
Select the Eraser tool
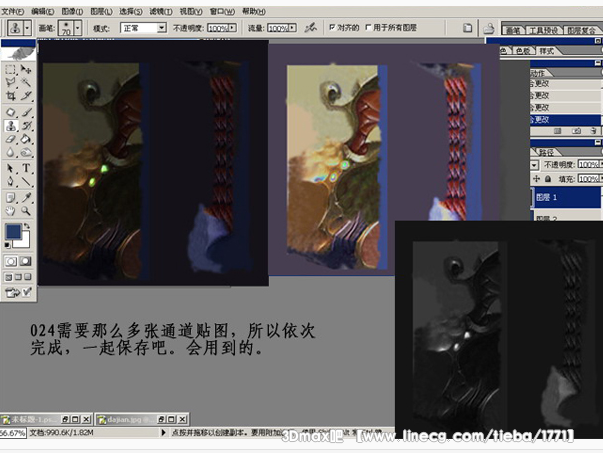pyautogui.click(x=10, y=139)
